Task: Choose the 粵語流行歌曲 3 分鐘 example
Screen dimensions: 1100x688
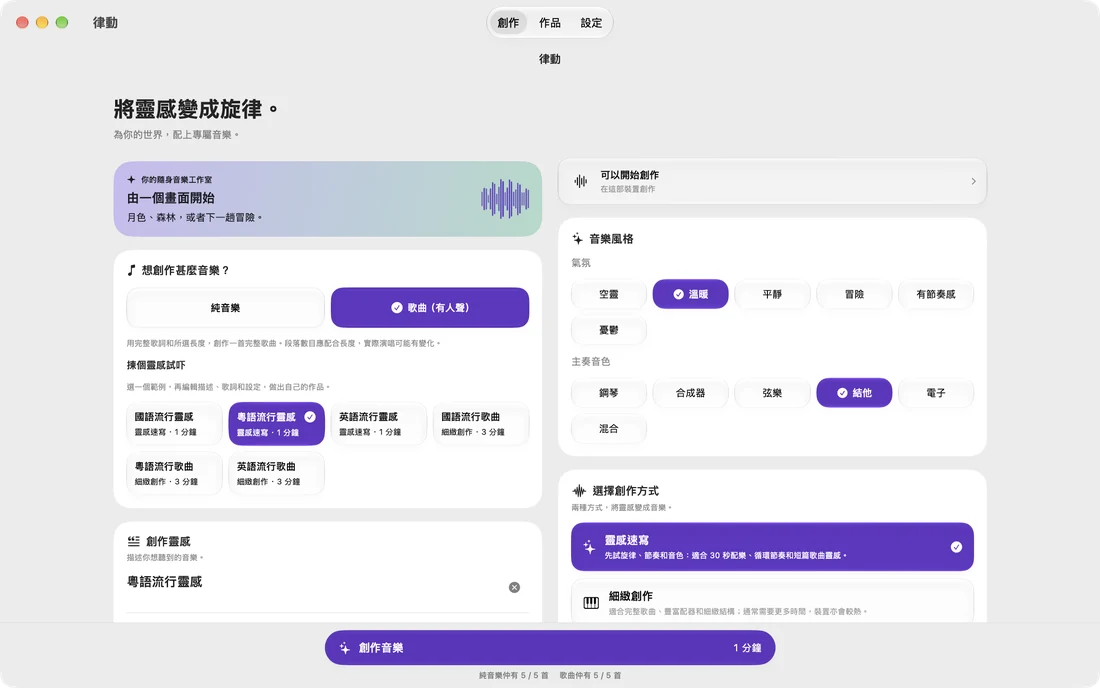Action: point(174,473)
